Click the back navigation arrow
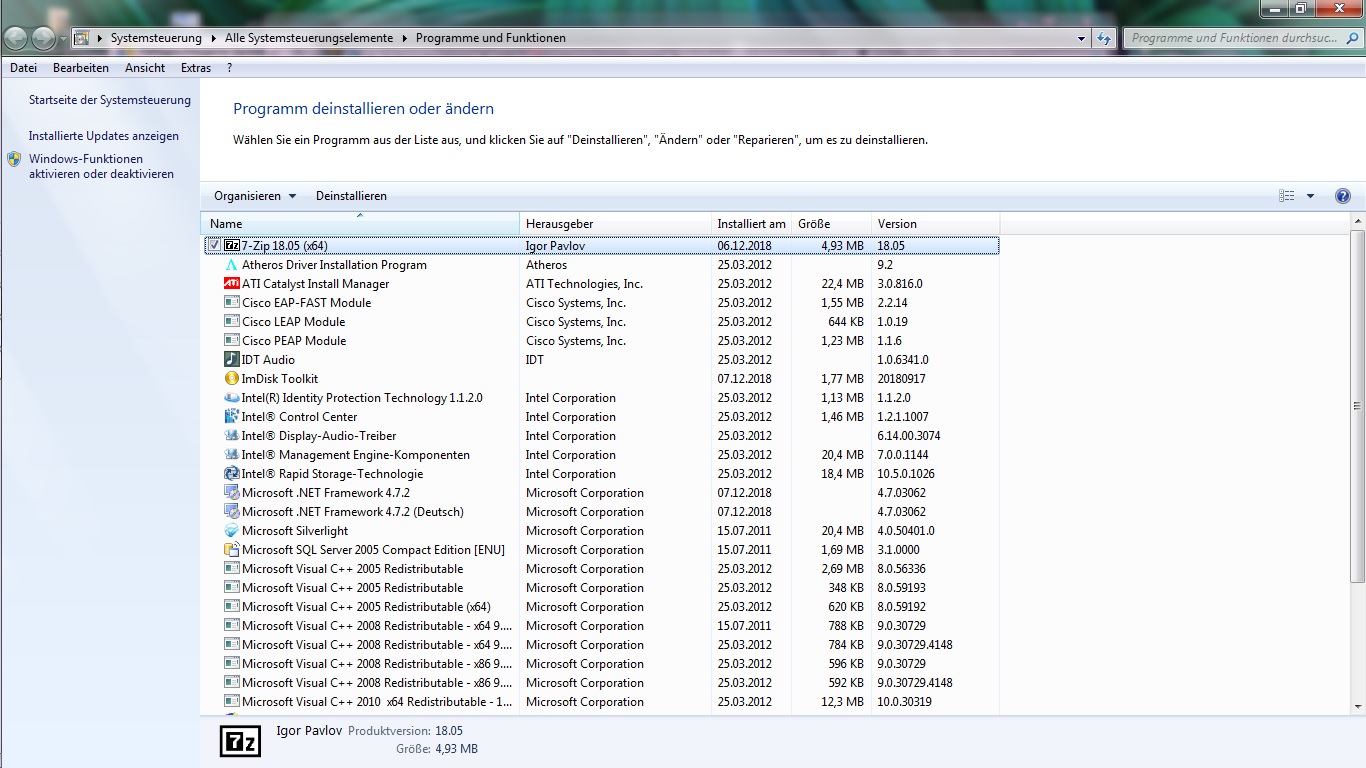The width and height of the screenshot is (1366, 768). tap(16, 38)
